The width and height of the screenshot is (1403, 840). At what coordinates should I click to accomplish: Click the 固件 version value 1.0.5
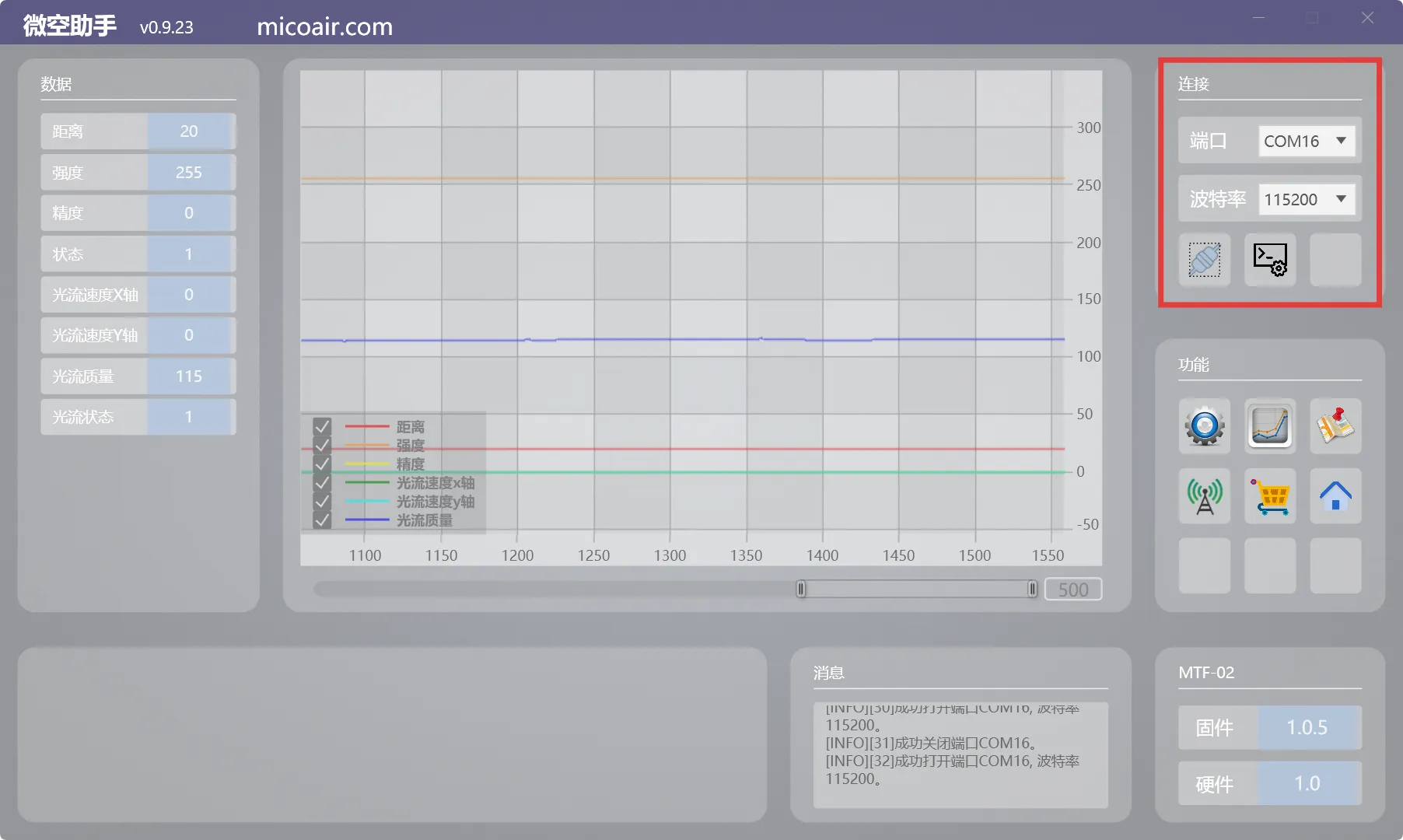(x=1308, y=728)
